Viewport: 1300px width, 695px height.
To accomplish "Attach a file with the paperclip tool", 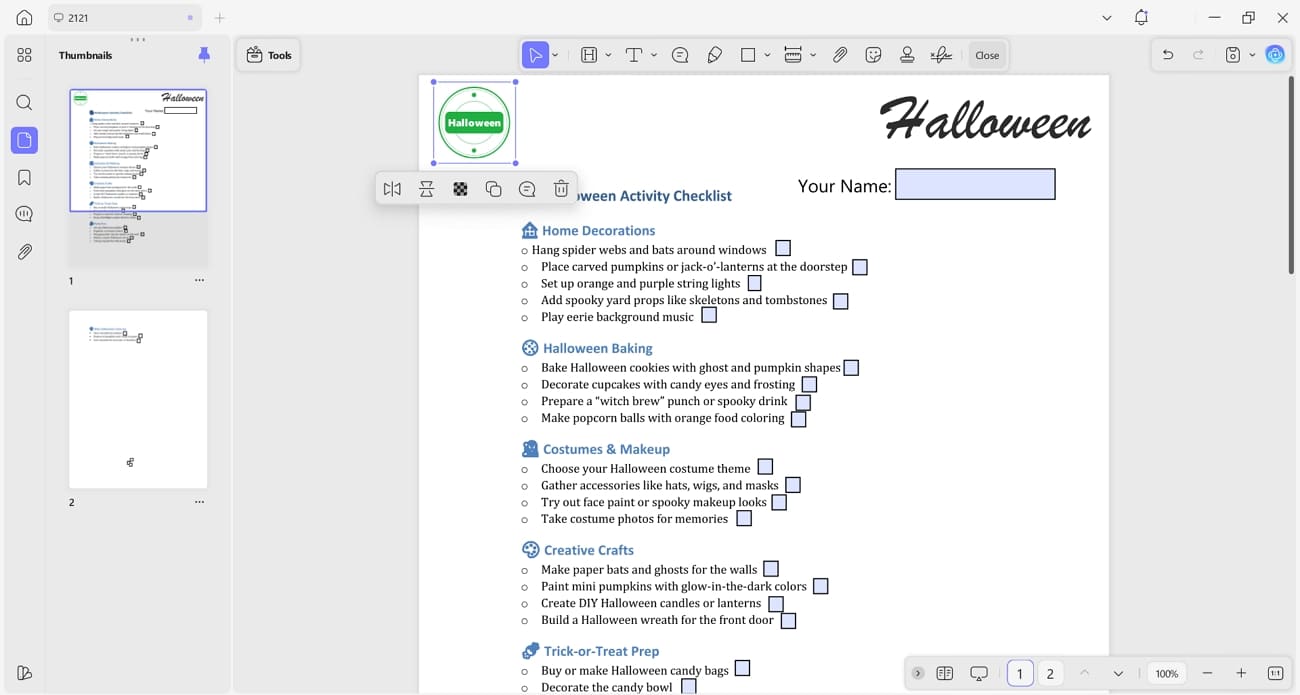I will tap(840, 55).
